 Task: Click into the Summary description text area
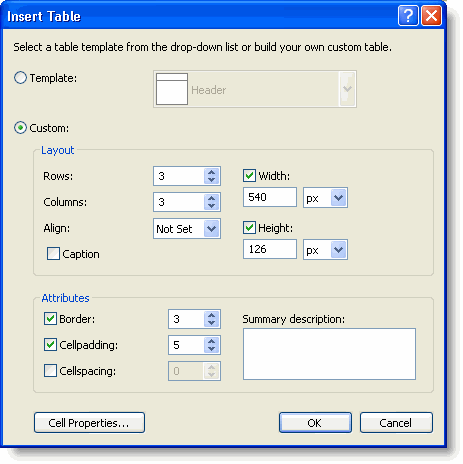329,354
